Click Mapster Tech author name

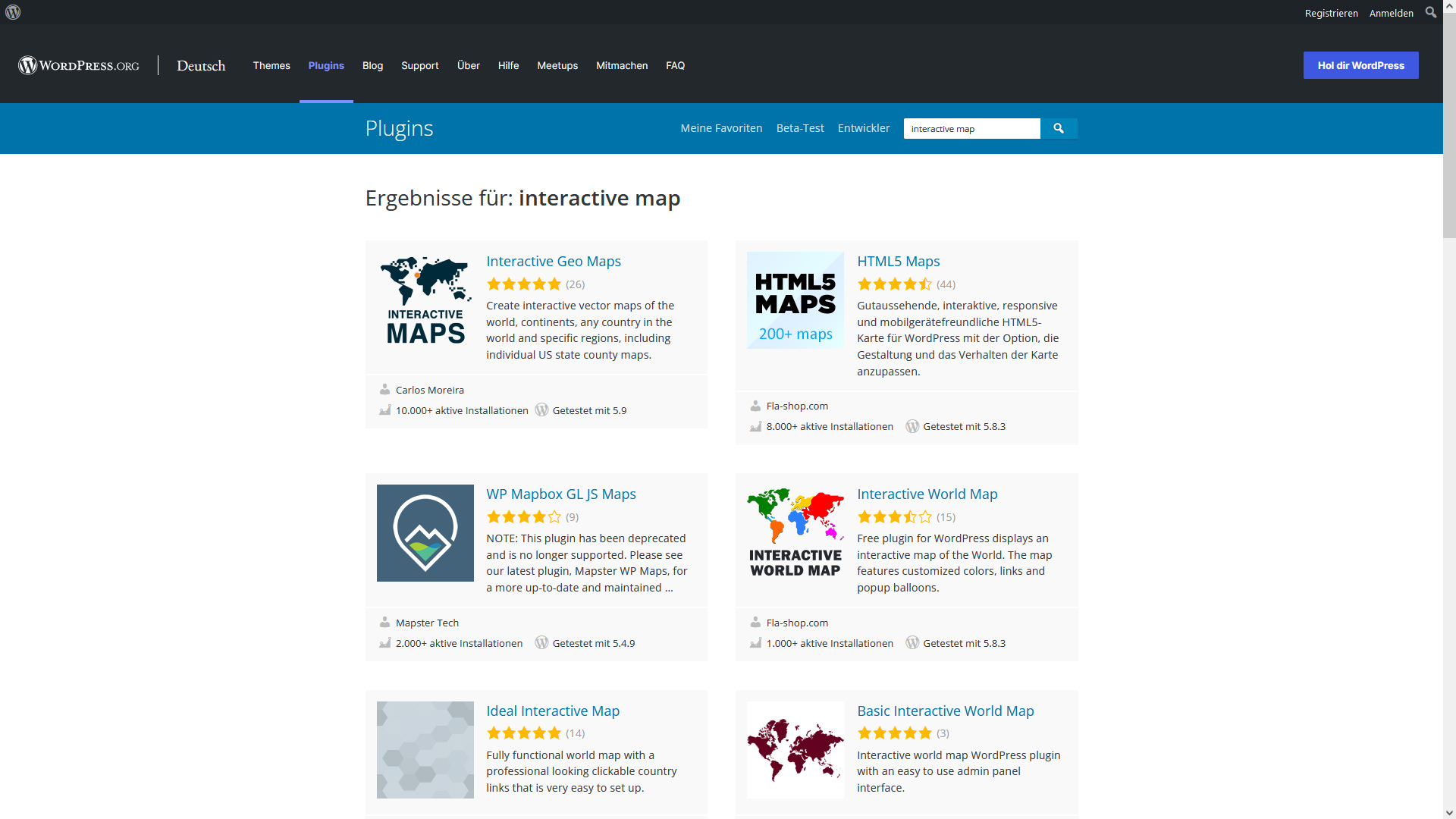427,623
